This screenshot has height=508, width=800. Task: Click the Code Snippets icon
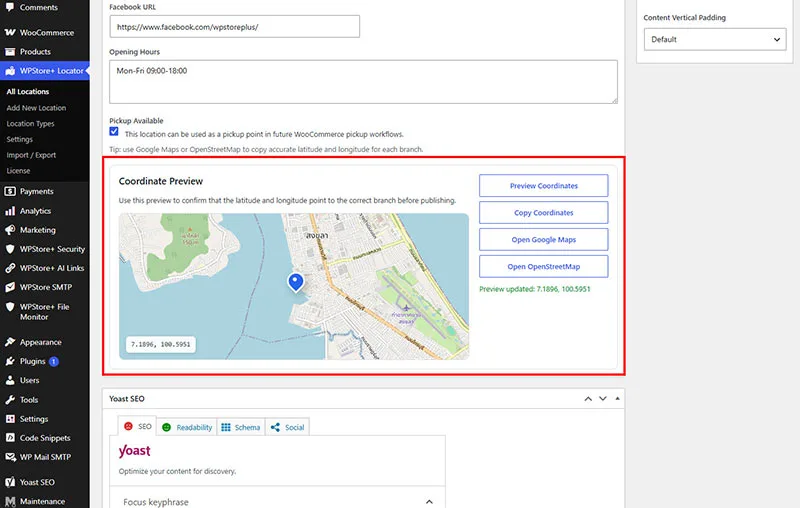point(10,438)
